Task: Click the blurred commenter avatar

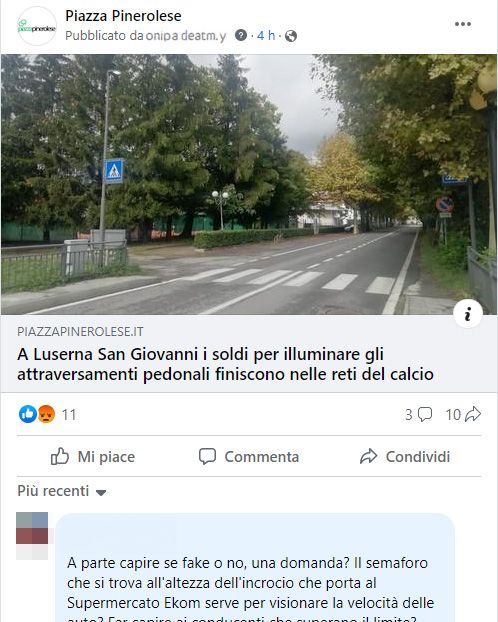Action: [x=32, y=536]
